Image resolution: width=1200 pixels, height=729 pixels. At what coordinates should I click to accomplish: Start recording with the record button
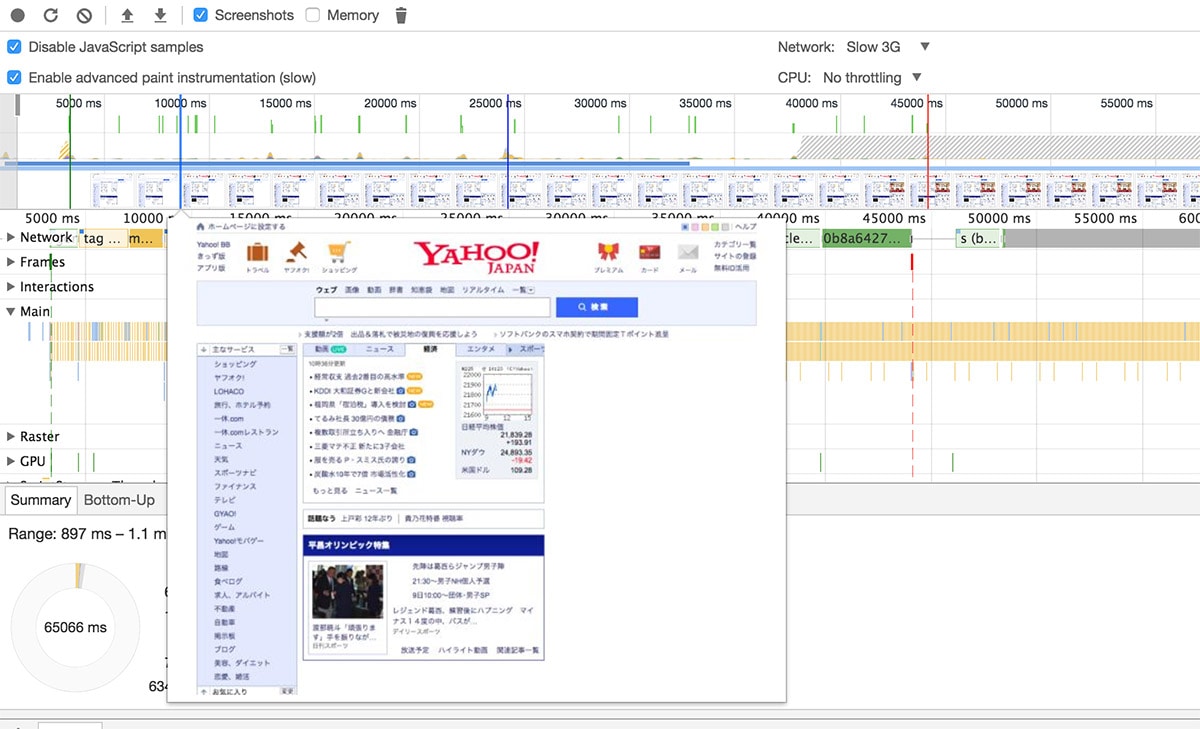[18, 16]
